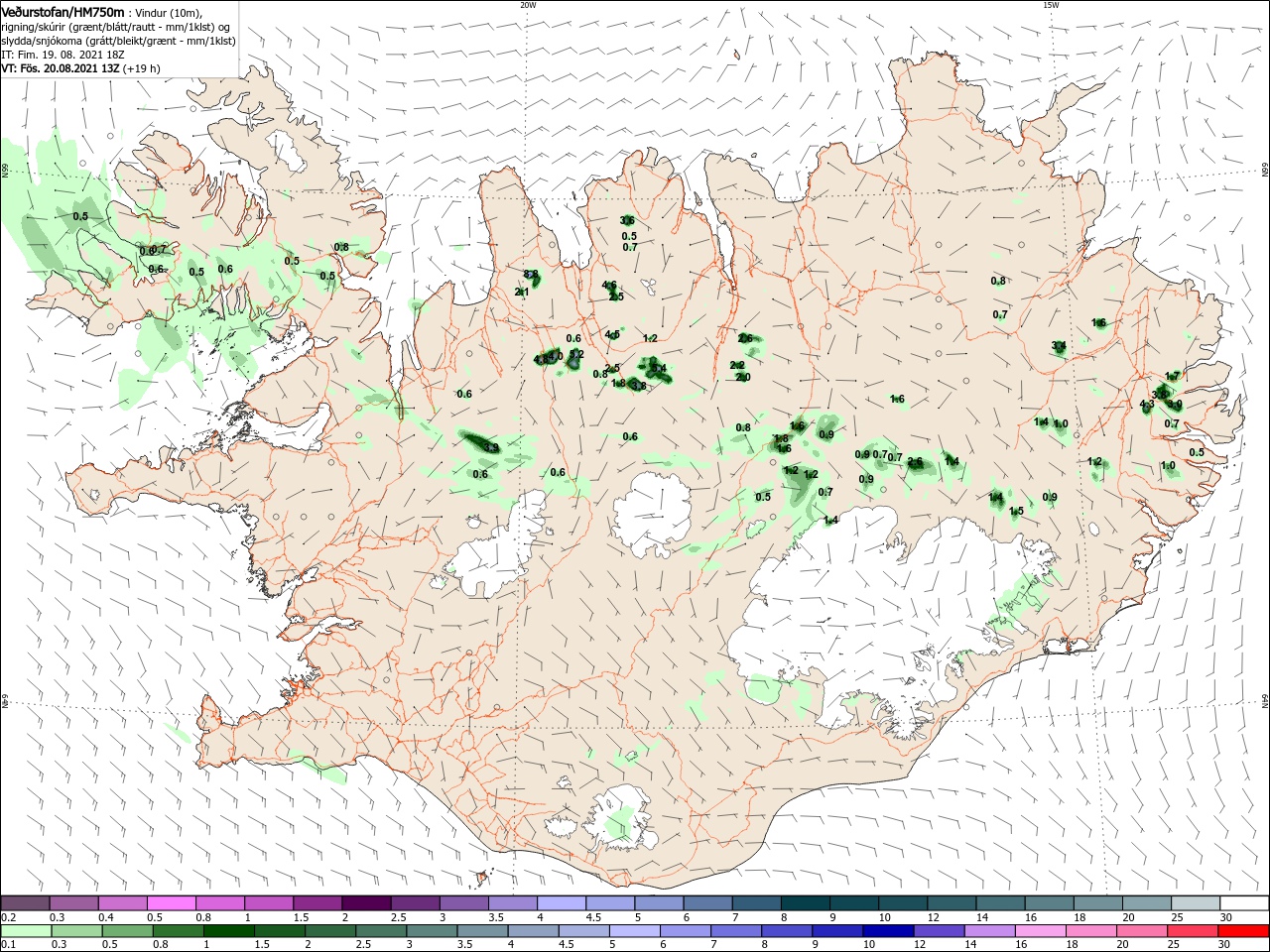Pick the deep blue swatch starting at 10 in the rain legend
The width and height of the screenshot is (1270, 952).
pyautogui.click(x=888, y=931)
